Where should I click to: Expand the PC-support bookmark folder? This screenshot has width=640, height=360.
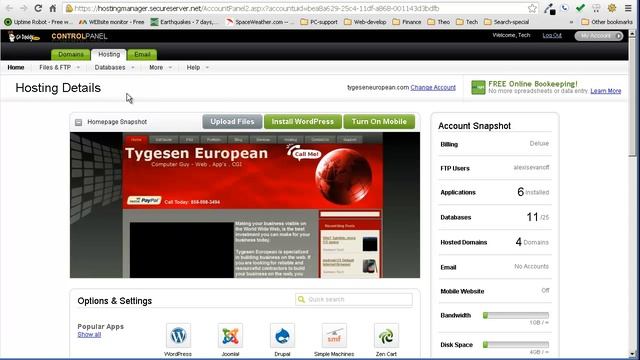click(319, 22)
